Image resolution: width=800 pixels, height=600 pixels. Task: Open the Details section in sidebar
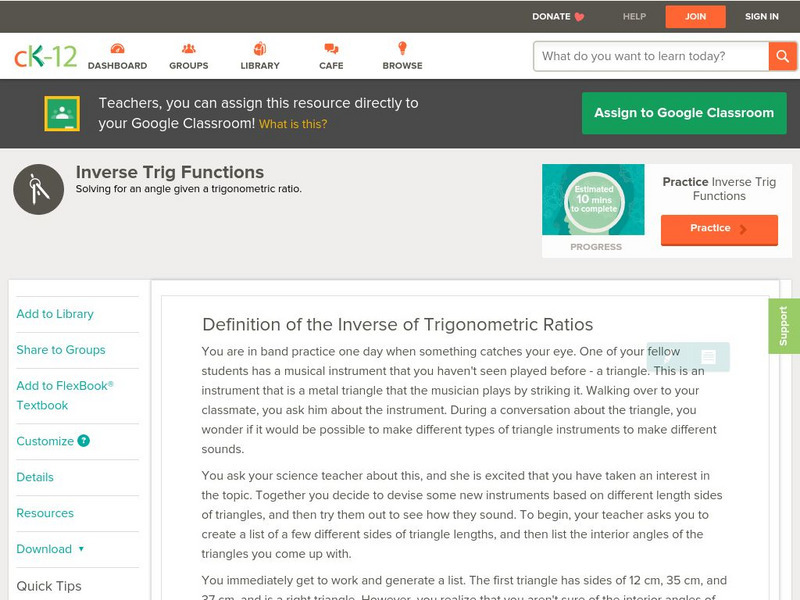(35, 477)
